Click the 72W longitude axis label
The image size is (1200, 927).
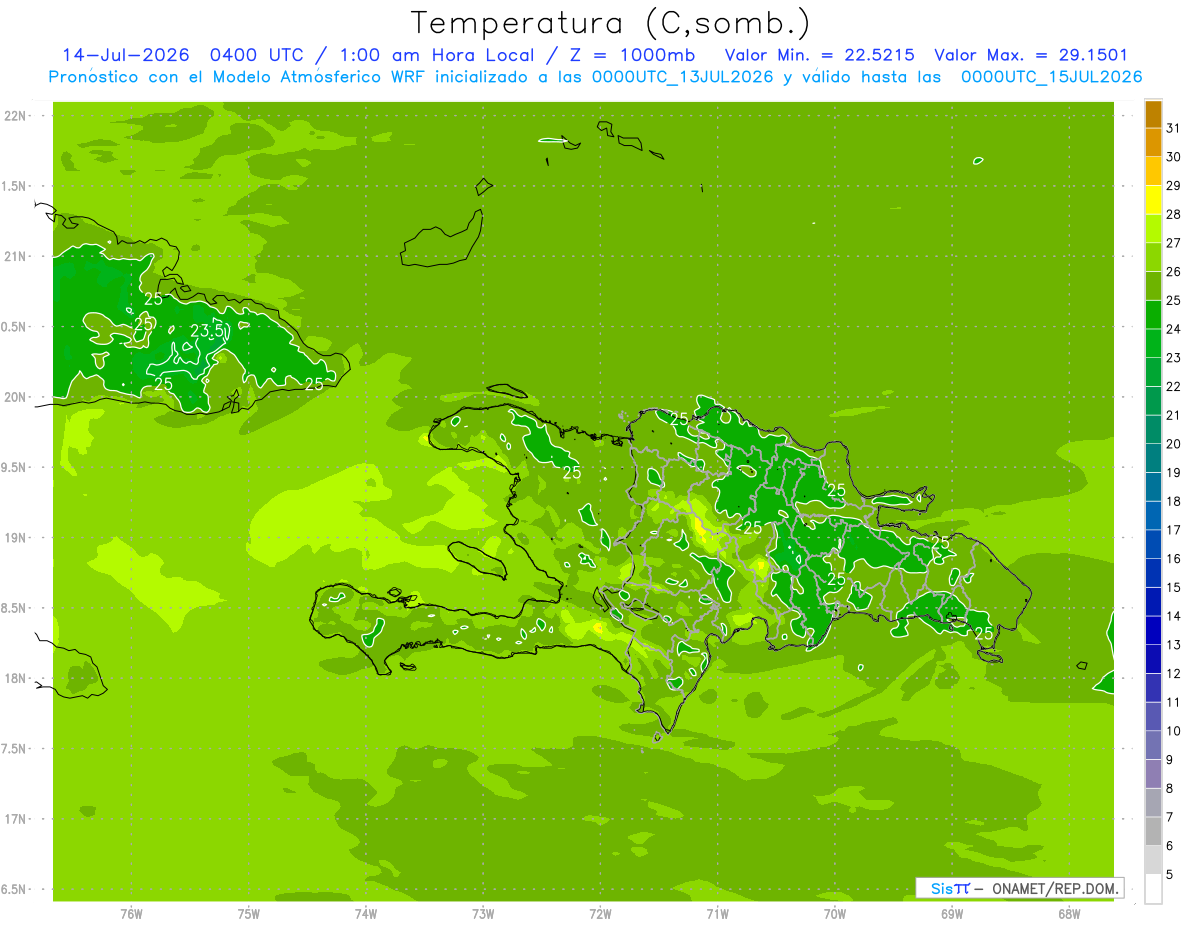click(x=600, y=913)
